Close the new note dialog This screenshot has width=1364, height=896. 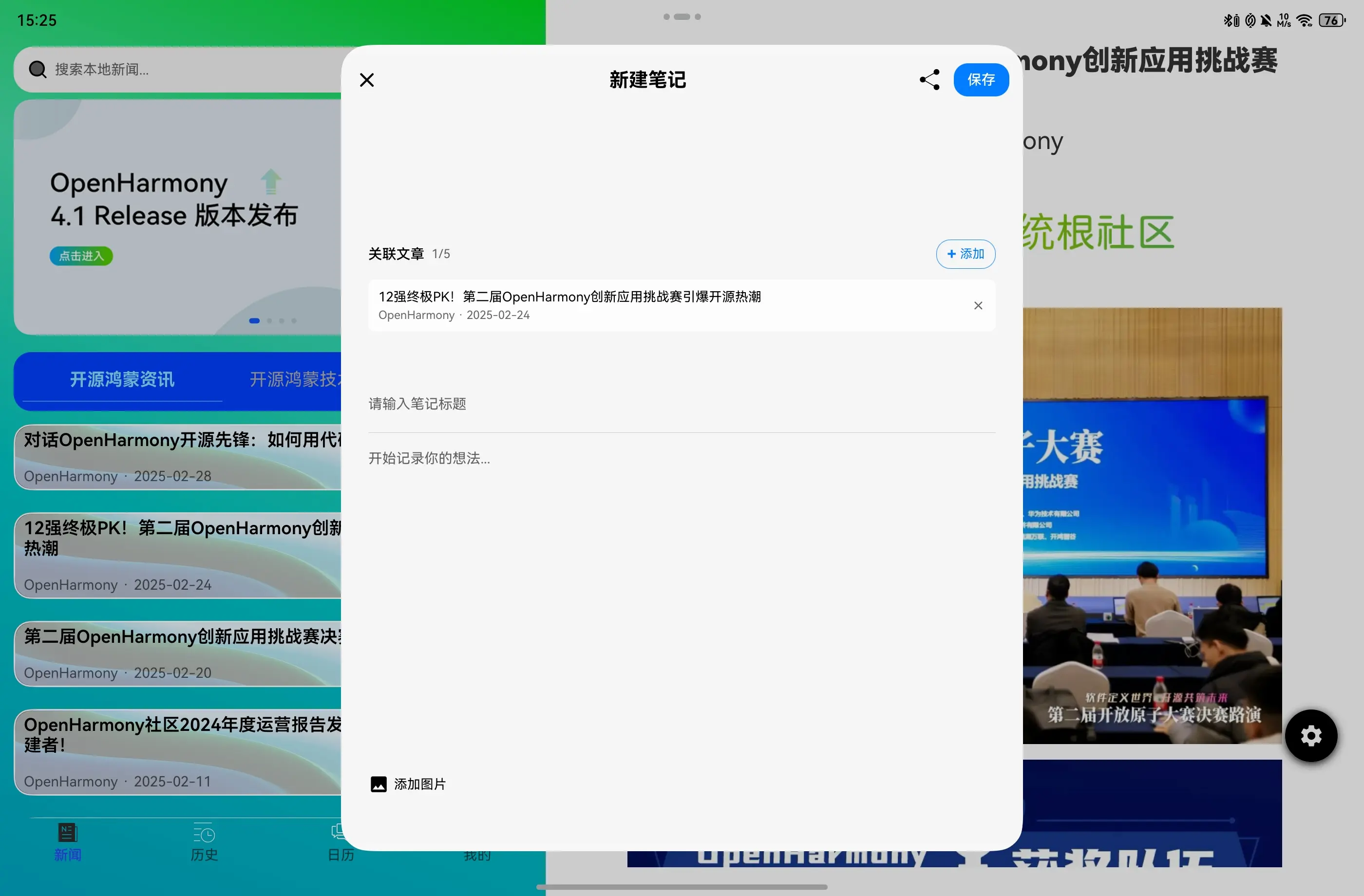[367, 80]
